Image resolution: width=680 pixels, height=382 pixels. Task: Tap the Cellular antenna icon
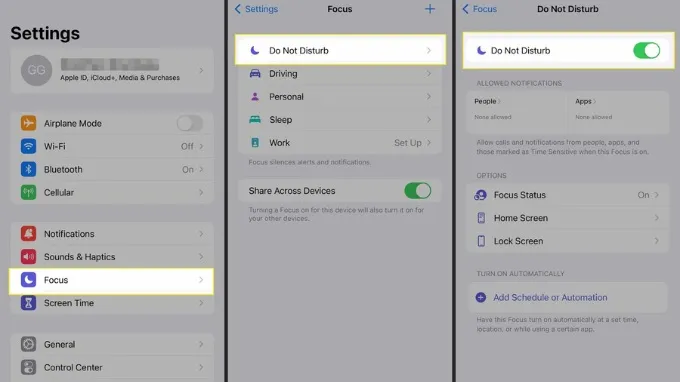click(x=28, y=192)
